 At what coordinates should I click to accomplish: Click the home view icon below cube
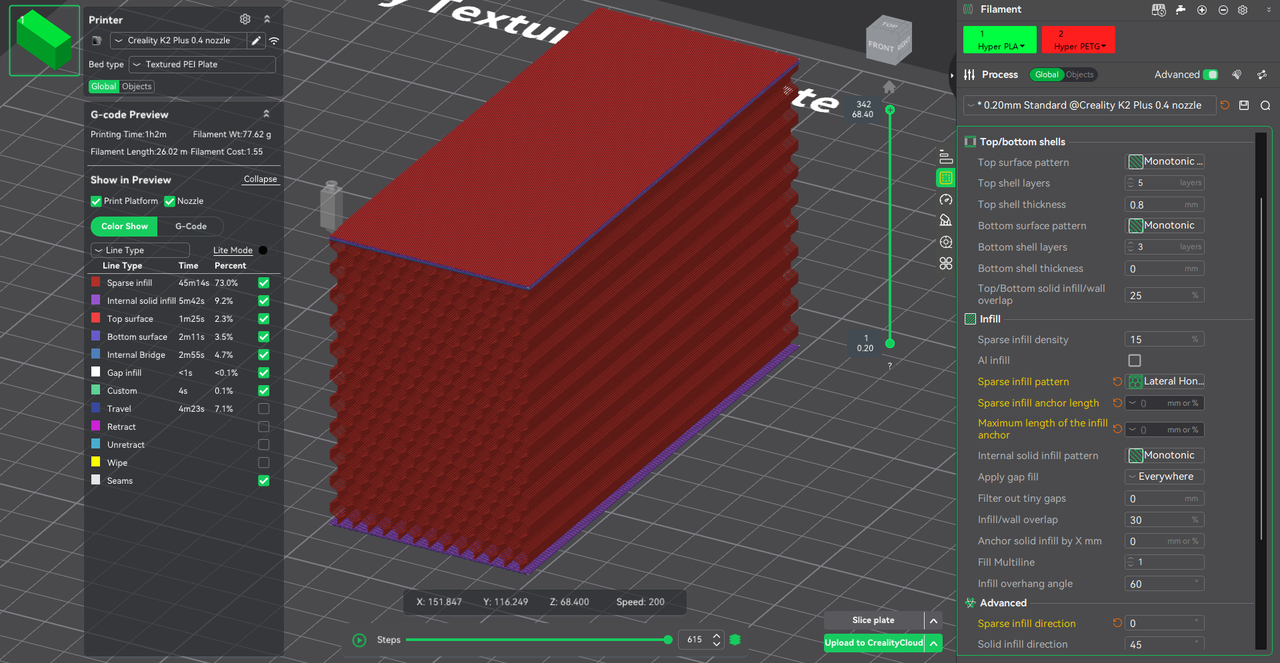[889, 88]
